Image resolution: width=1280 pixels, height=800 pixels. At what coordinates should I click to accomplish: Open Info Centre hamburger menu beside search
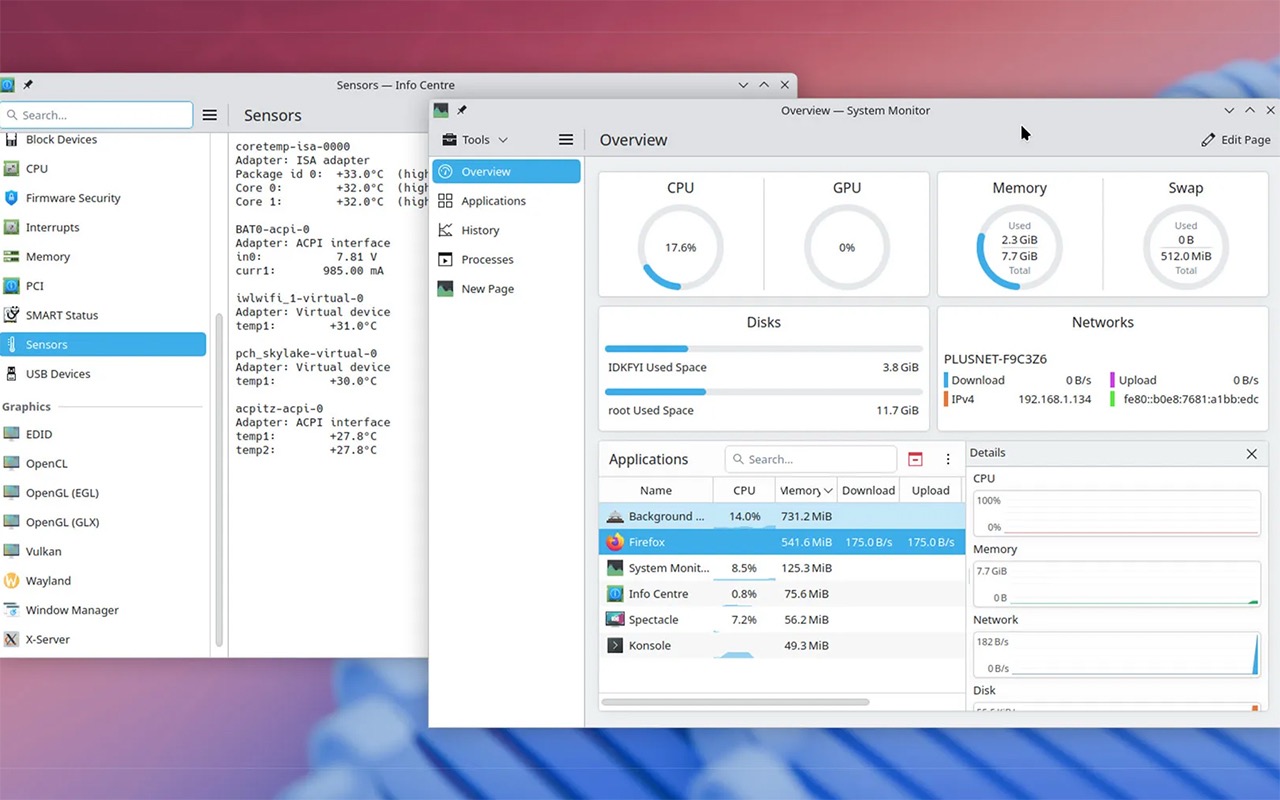209,115
